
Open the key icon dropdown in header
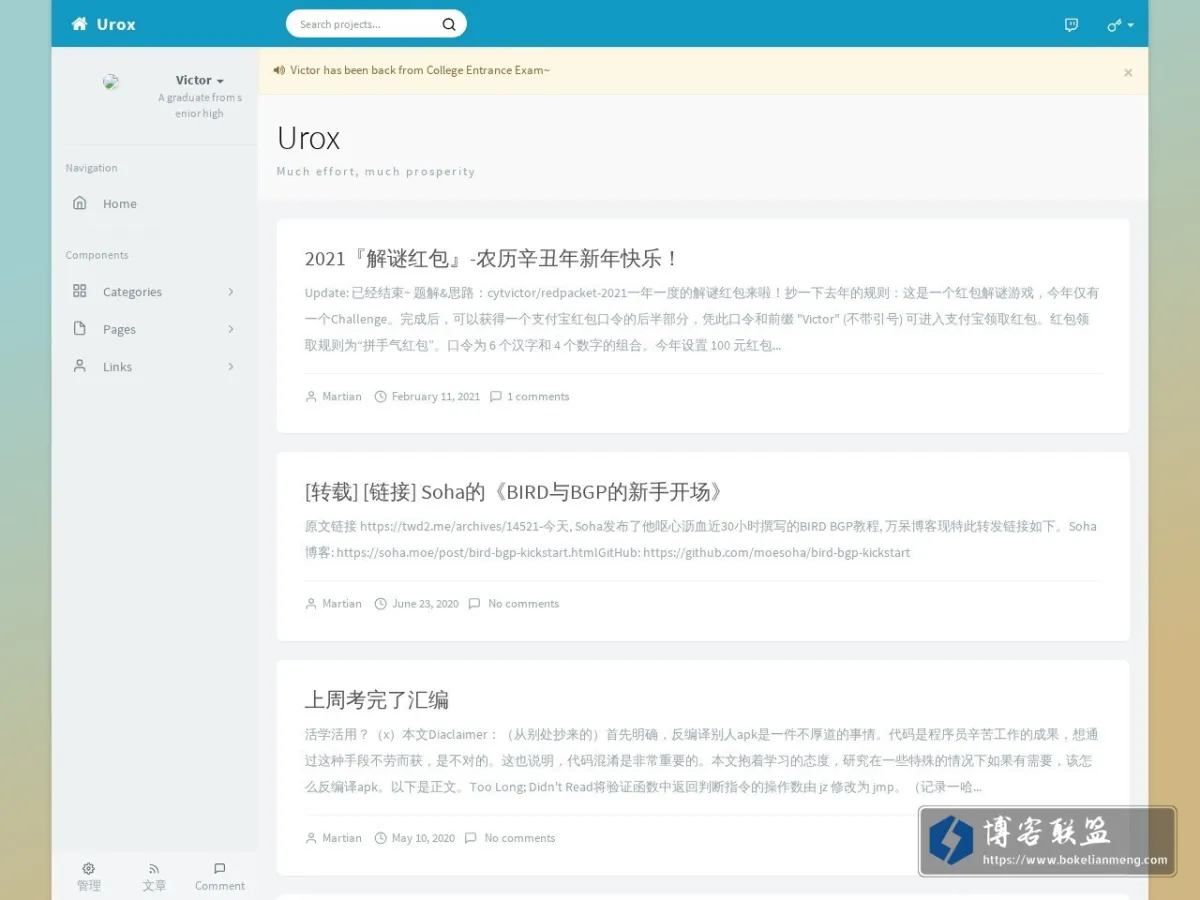(x=1120, y=25)
